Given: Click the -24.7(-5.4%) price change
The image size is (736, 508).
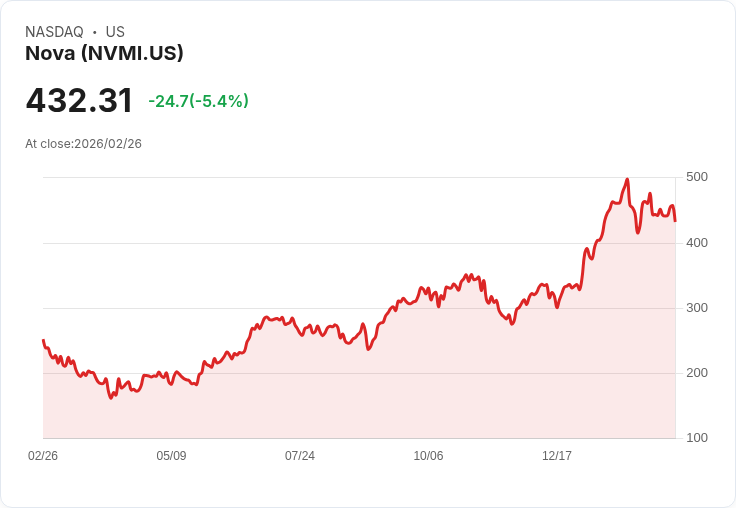Looking at the screenshot, I should [x=199, y=101].
